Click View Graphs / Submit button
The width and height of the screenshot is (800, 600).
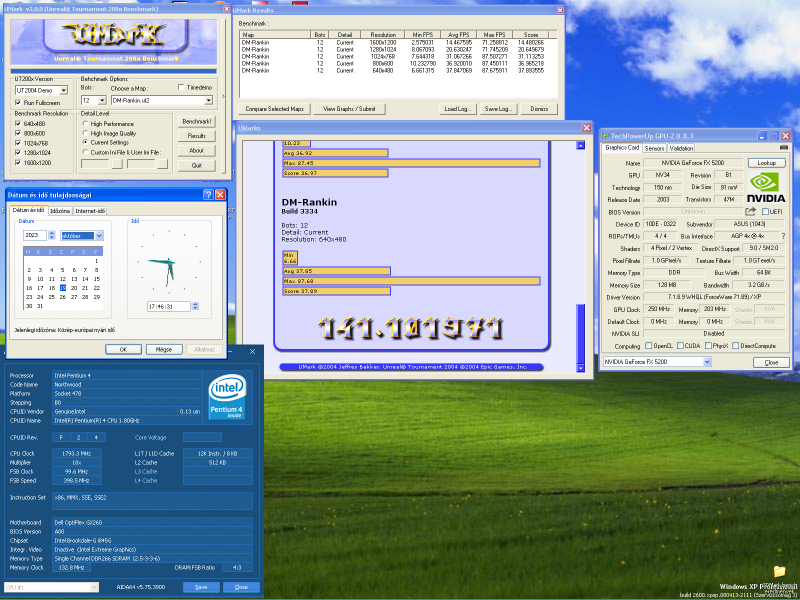[x=349, y=109]
